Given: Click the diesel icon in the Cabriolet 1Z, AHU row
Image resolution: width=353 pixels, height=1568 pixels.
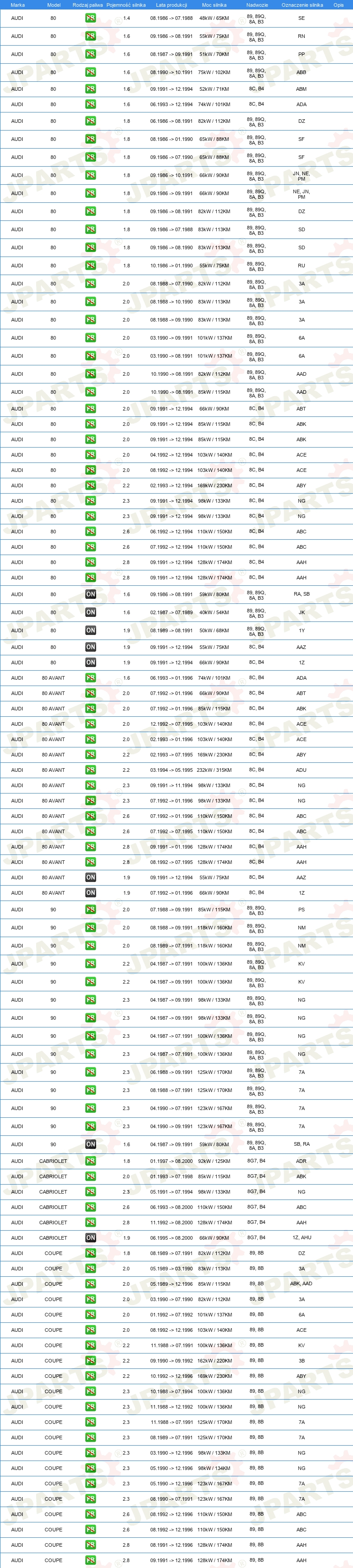Looking at the screenshot, I should [90, 1237].
